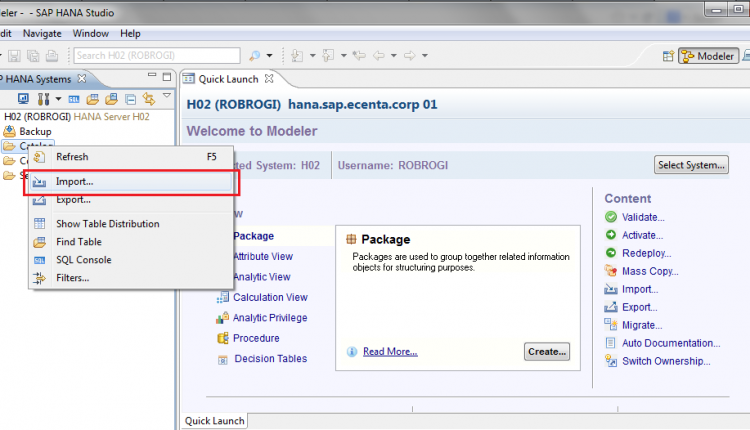This screenshot has width=750, height=430.
Task: Click the Collapse All icon
Action: point(130,99)
